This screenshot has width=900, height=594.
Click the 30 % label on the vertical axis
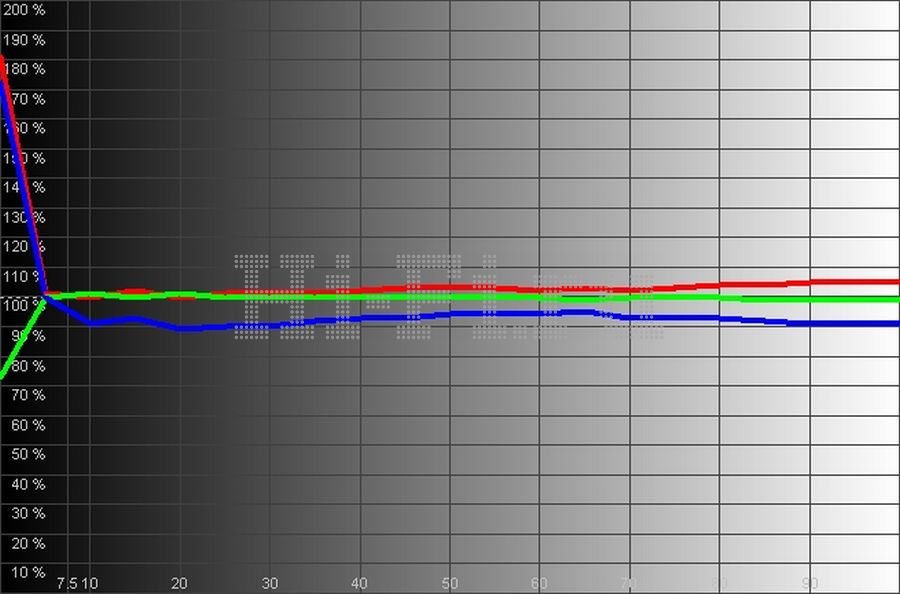[x=26, y=513]
